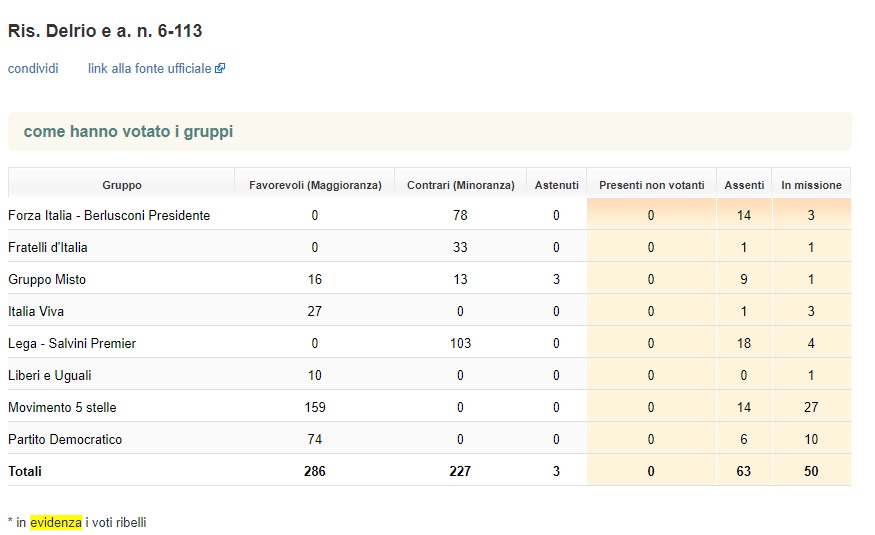Screen dimensions: 875x535
Task: Click the 'Astenuti' column header
Action: pyautogui.click(x=556, y=185)
